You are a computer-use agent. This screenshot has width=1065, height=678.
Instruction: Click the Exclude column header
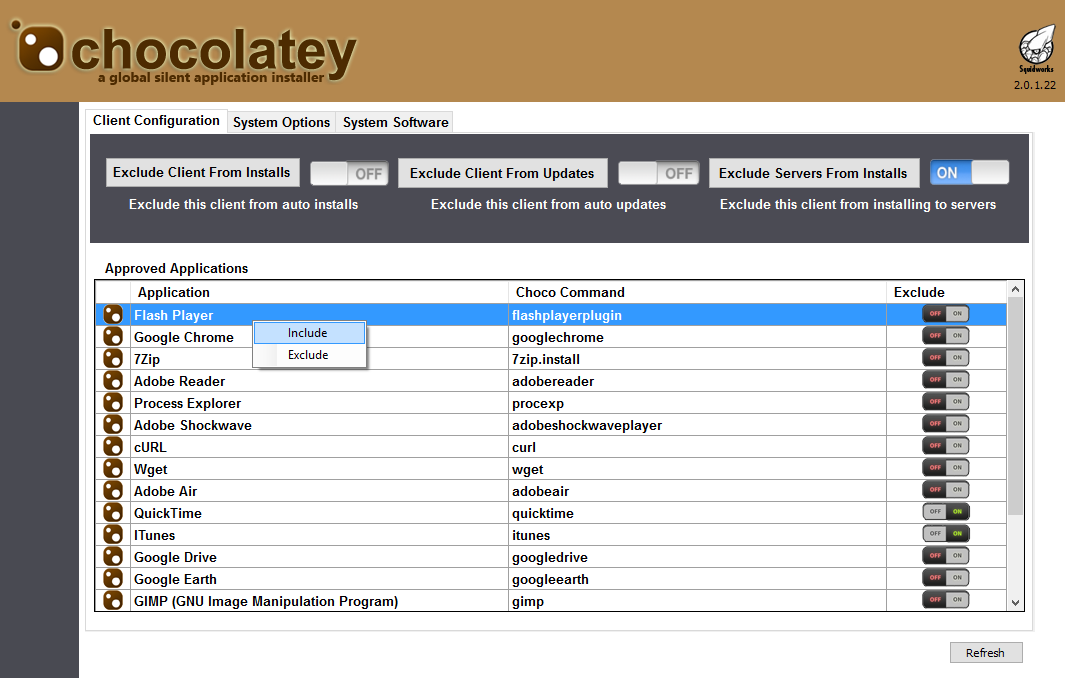(946, 292)
